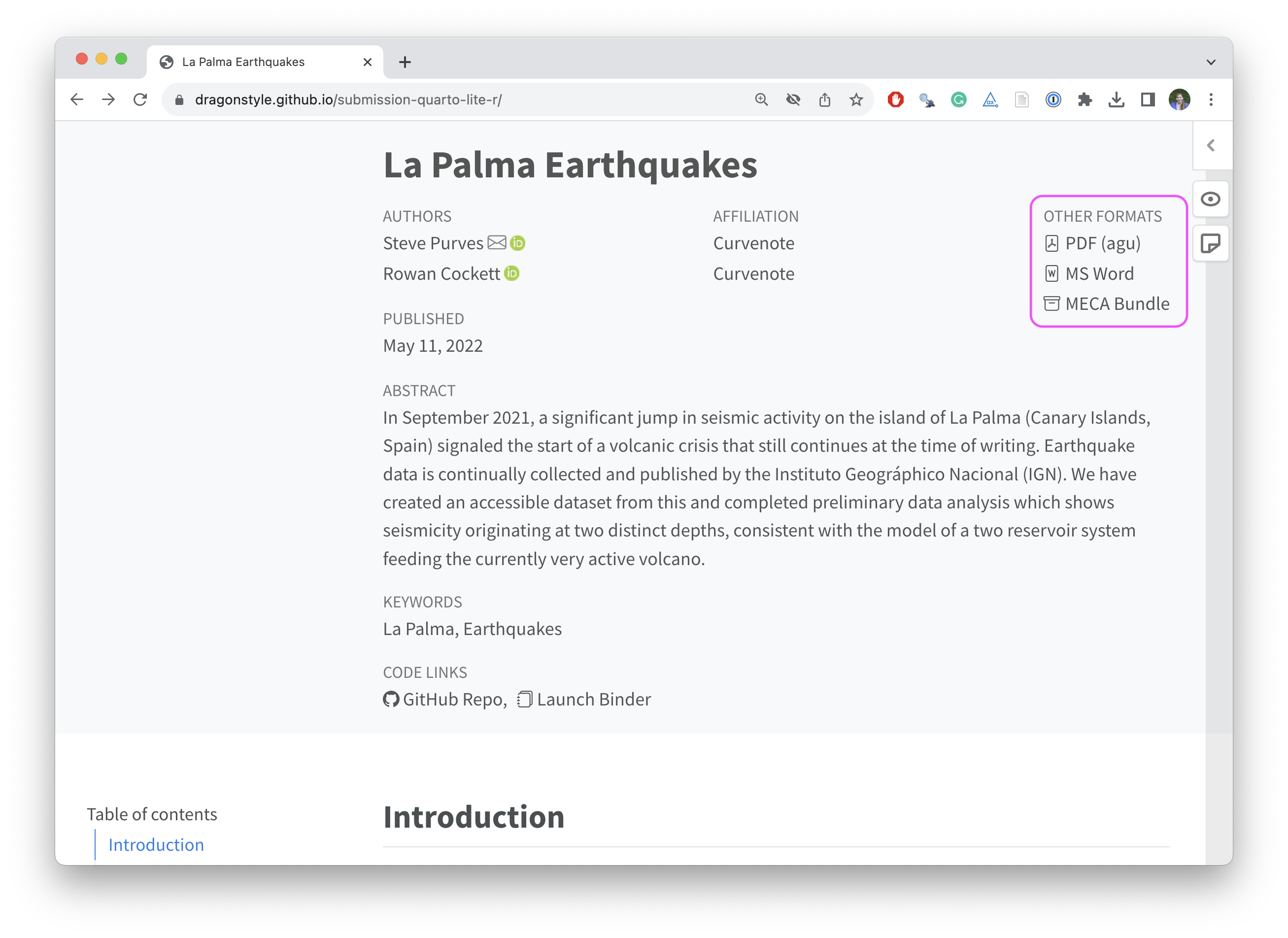Open the Chrome three-dot menu
The image size is (1288, 938).
click(x=1211, y=100)
